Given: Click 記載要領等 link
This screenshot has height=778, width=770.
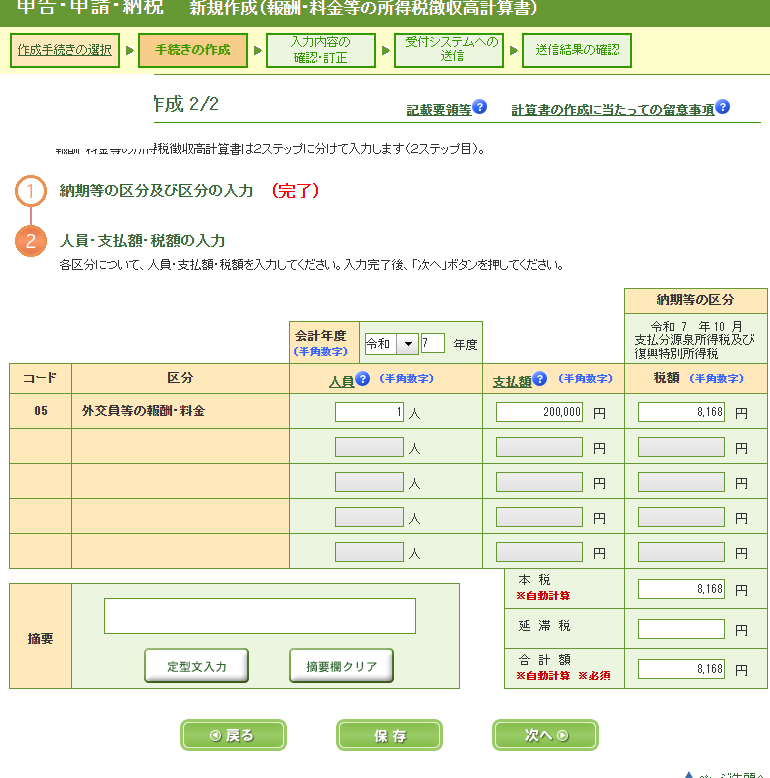Looking at the screenshot, I should (x=439, y=110).
